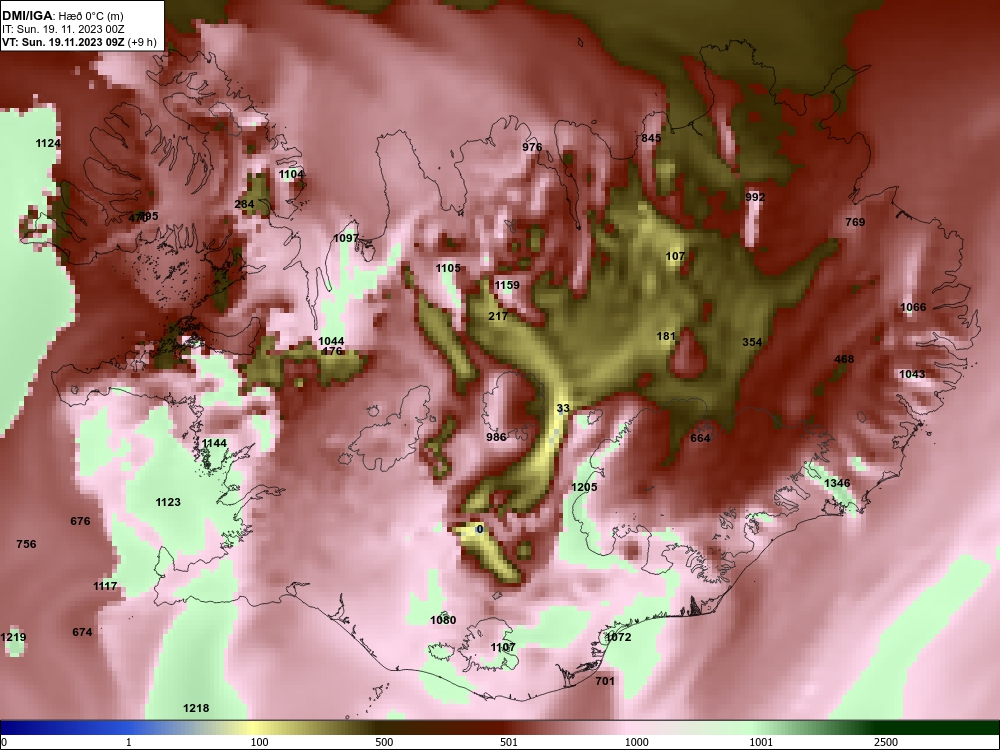The width and height of the screenshot is (1000, 750).
Task: Select the map value 986
Action: coord(496,437)
